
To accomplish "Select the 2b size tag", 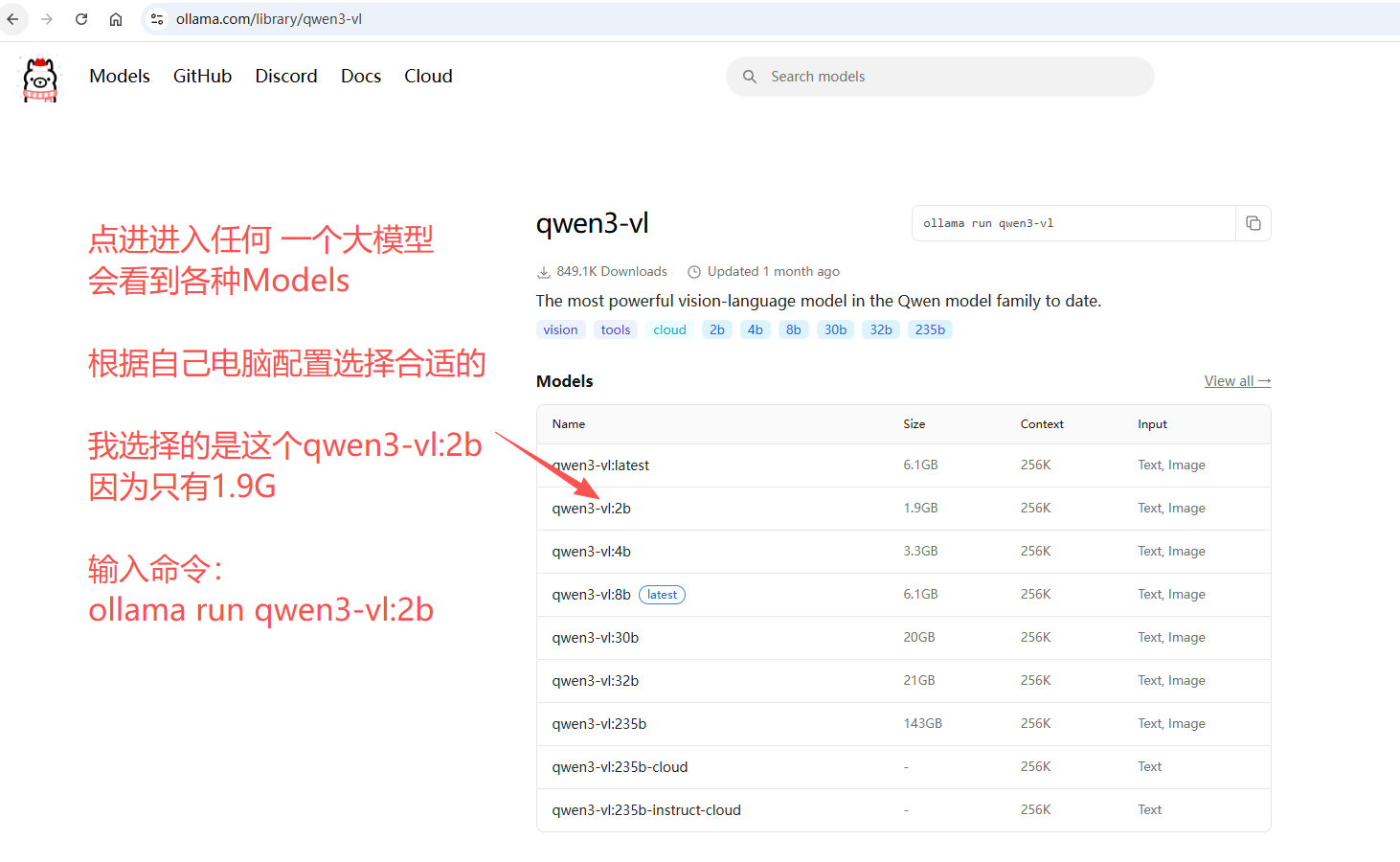I will 717,329.
